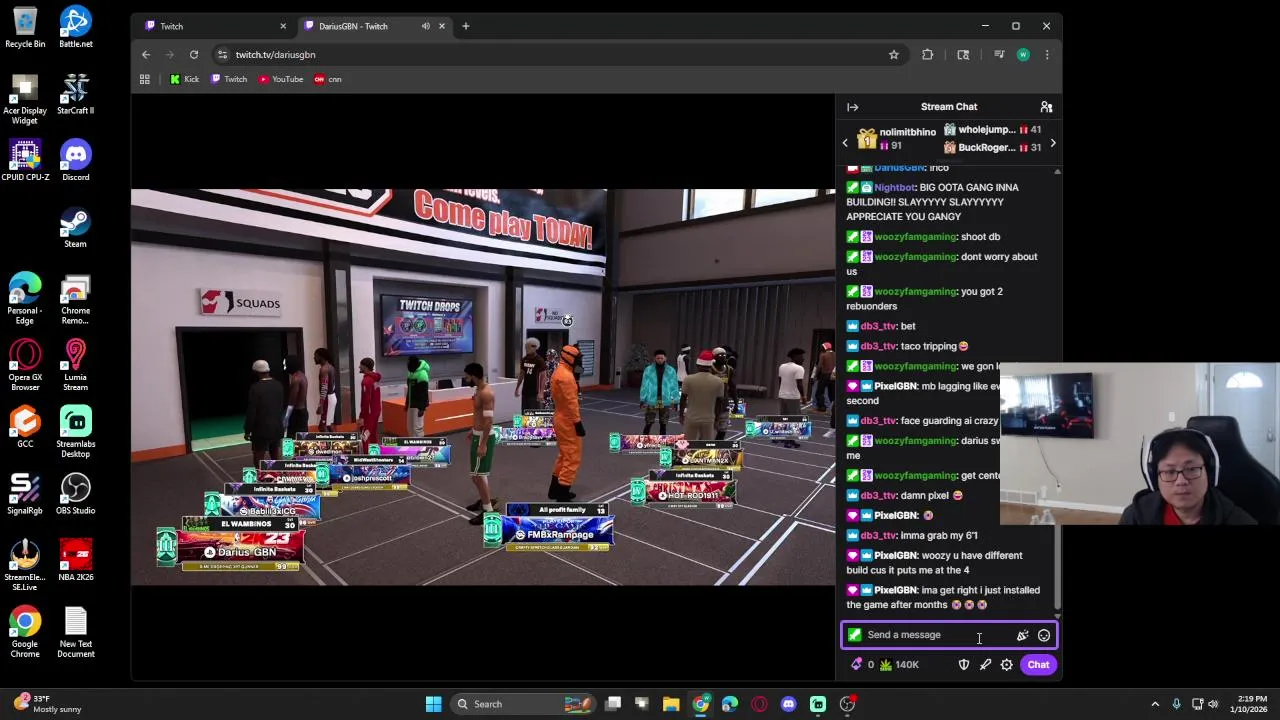
Task: Open File Explorer from taskbar
Action: (x=671, y=704)
